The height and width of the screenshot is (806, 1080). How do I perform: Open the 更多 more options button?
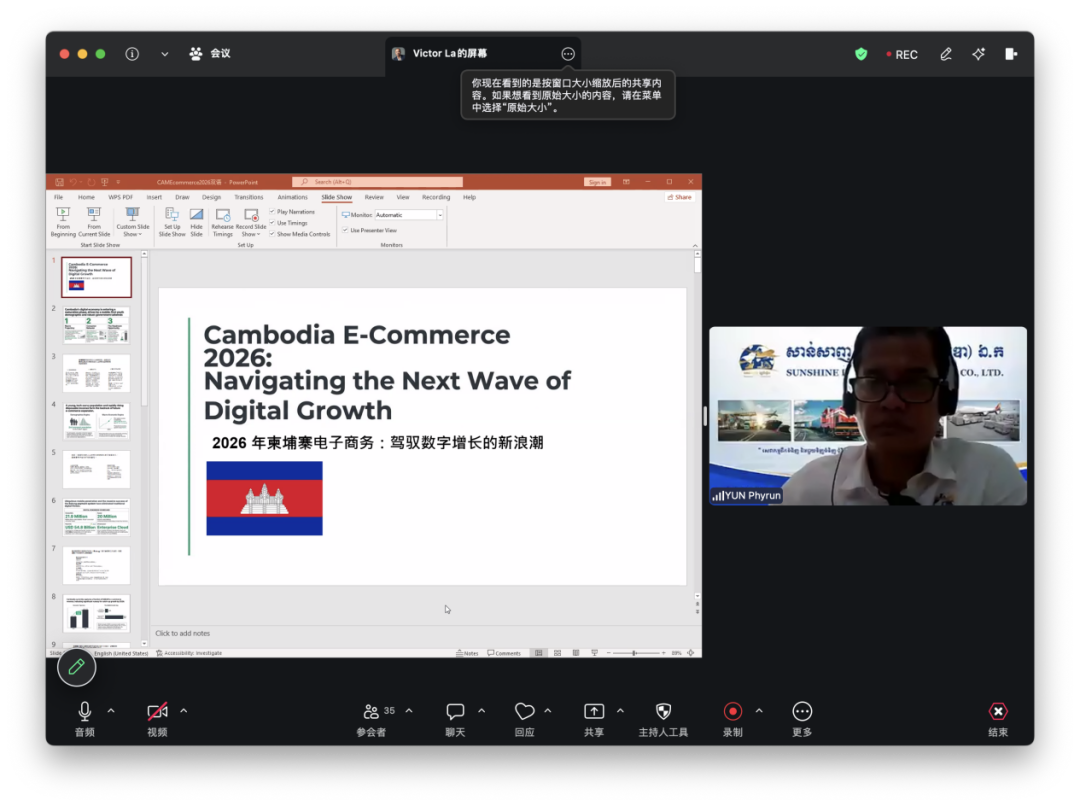(802, 711)
